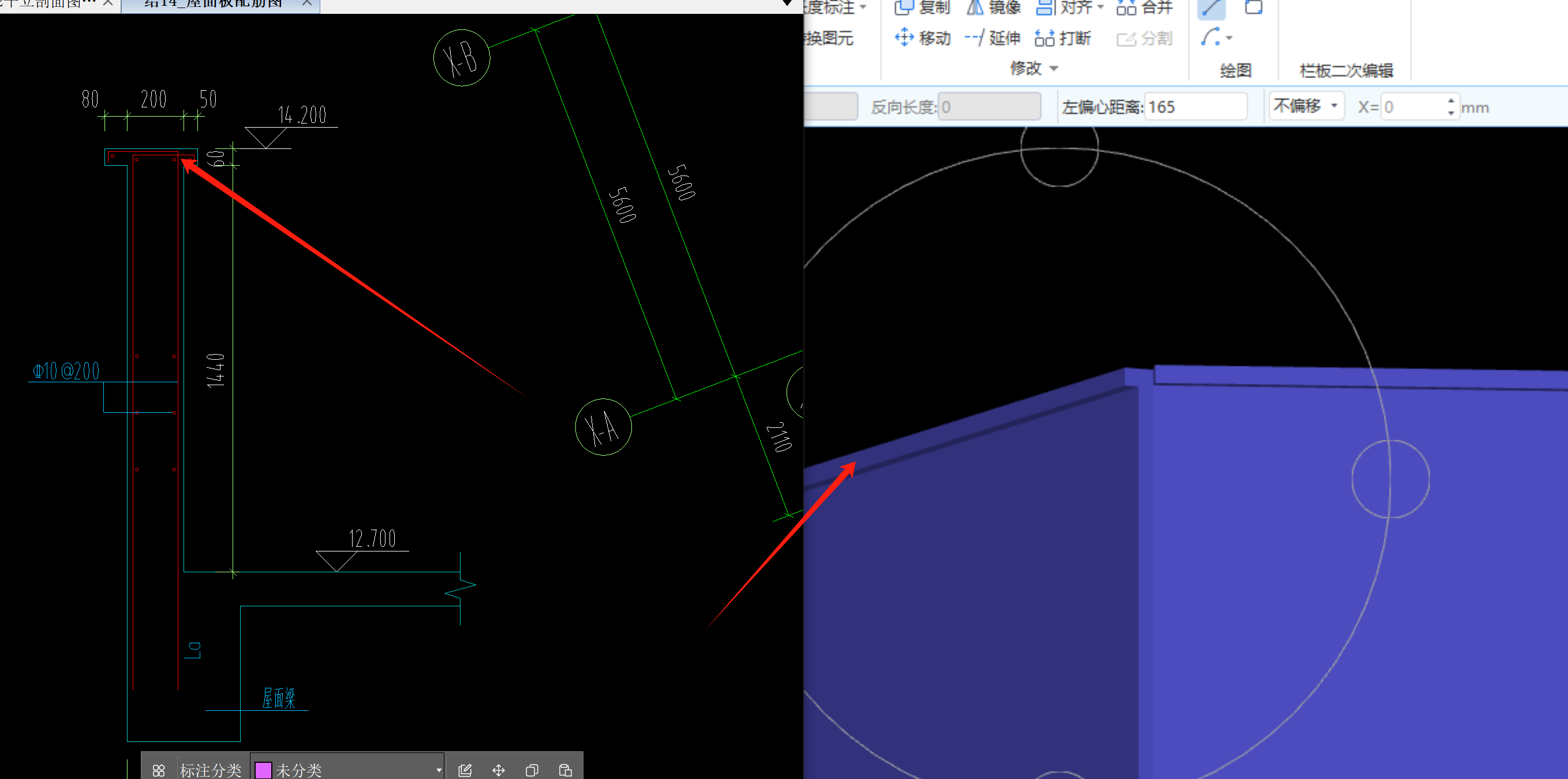1568x779 pixels.
Task: Open the 对齐 dropdown arrow
Action: point(1100,8)
